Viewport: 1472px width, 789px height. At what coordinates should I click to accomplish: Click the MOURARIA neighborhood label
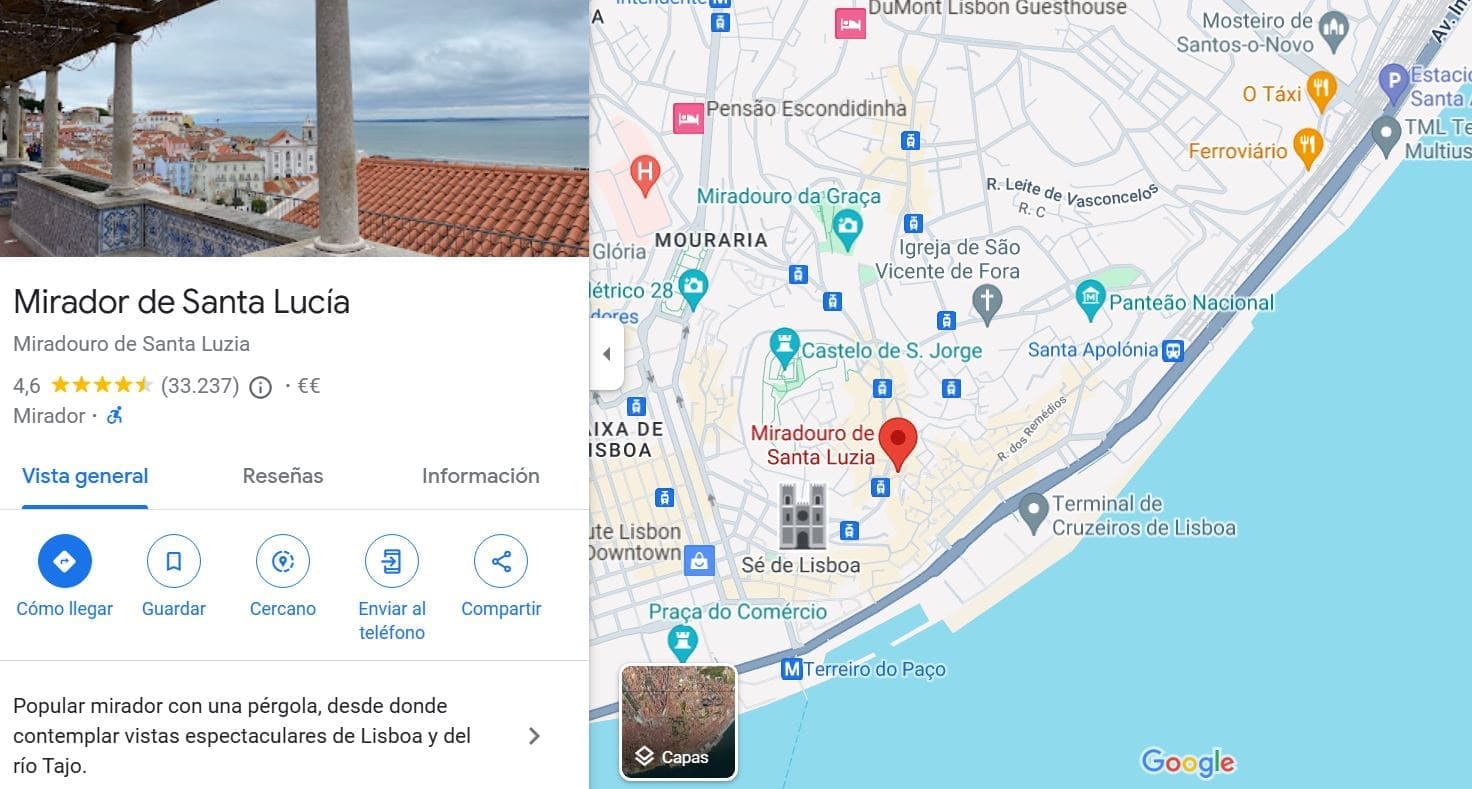coord(711,240)
